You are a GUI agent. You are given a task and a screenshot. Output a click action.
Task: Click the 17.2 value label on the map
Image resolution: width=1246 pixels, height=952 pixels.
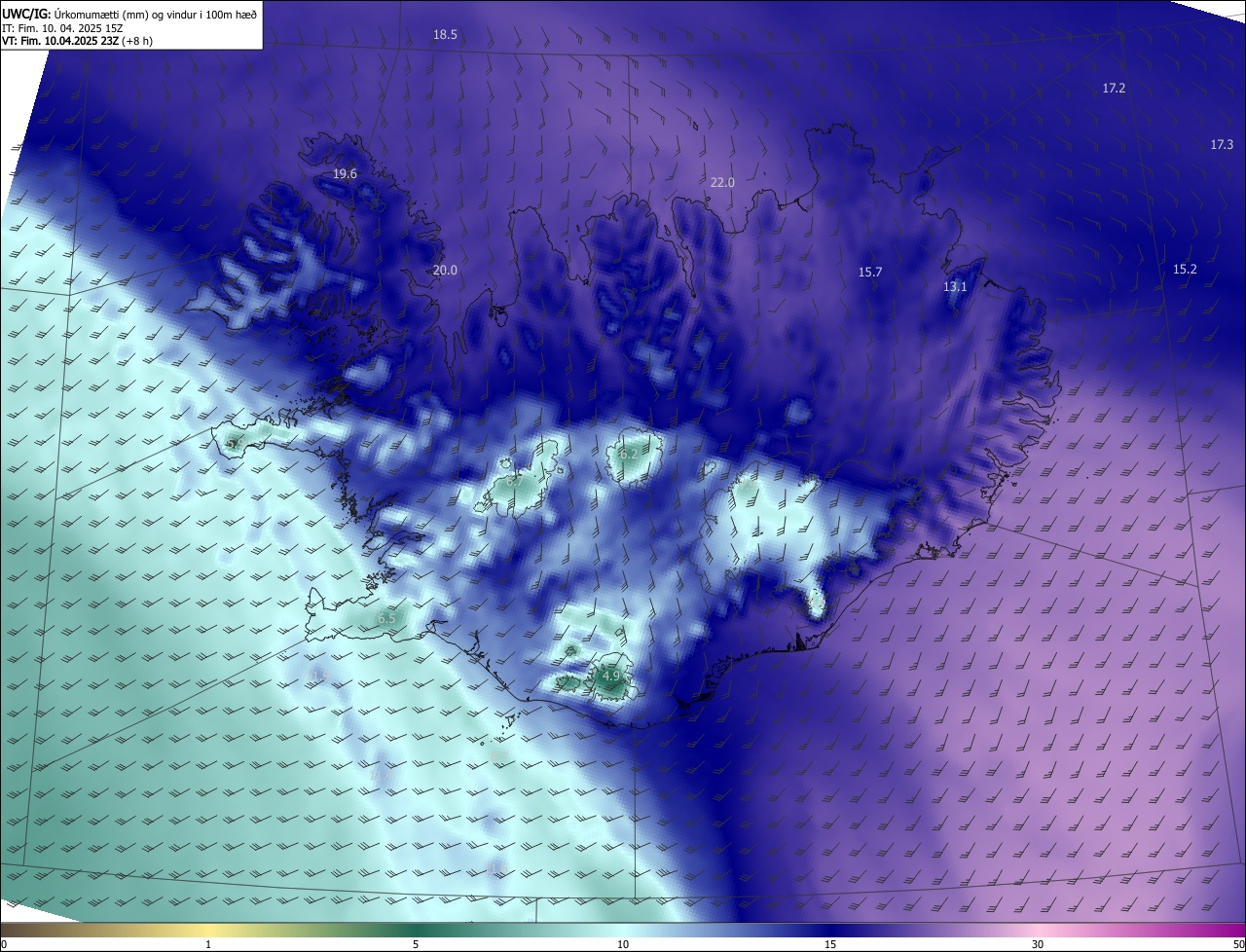(1114, 89)
